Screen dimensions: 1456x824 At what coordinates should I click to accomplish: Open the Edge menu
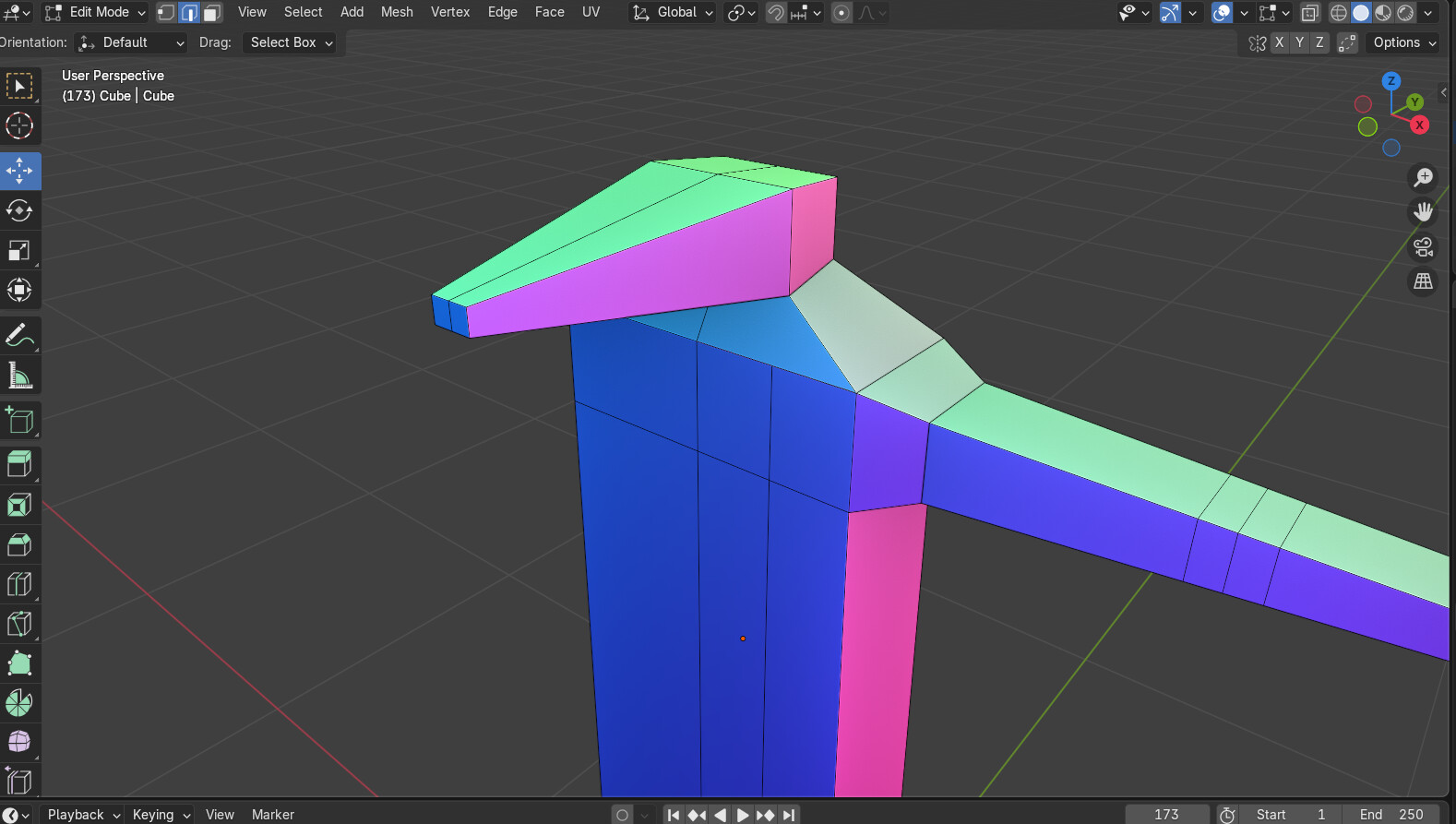point(503,12)
